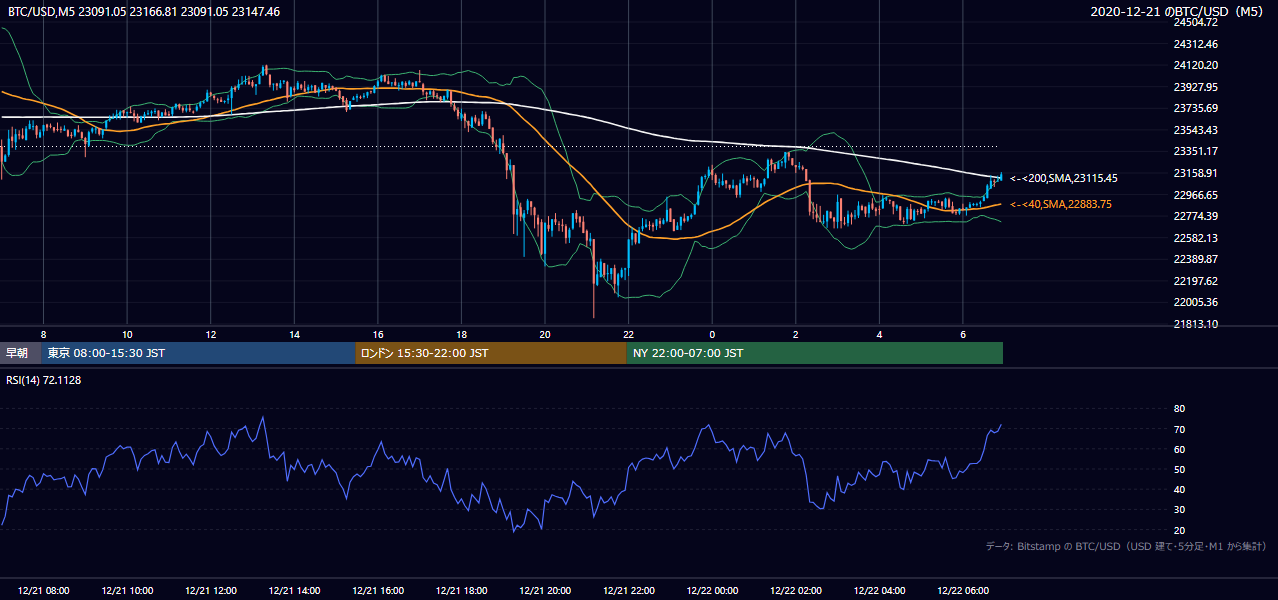
Task: Click the price axis label 22197.62
Action: (x=1195, y=281)
